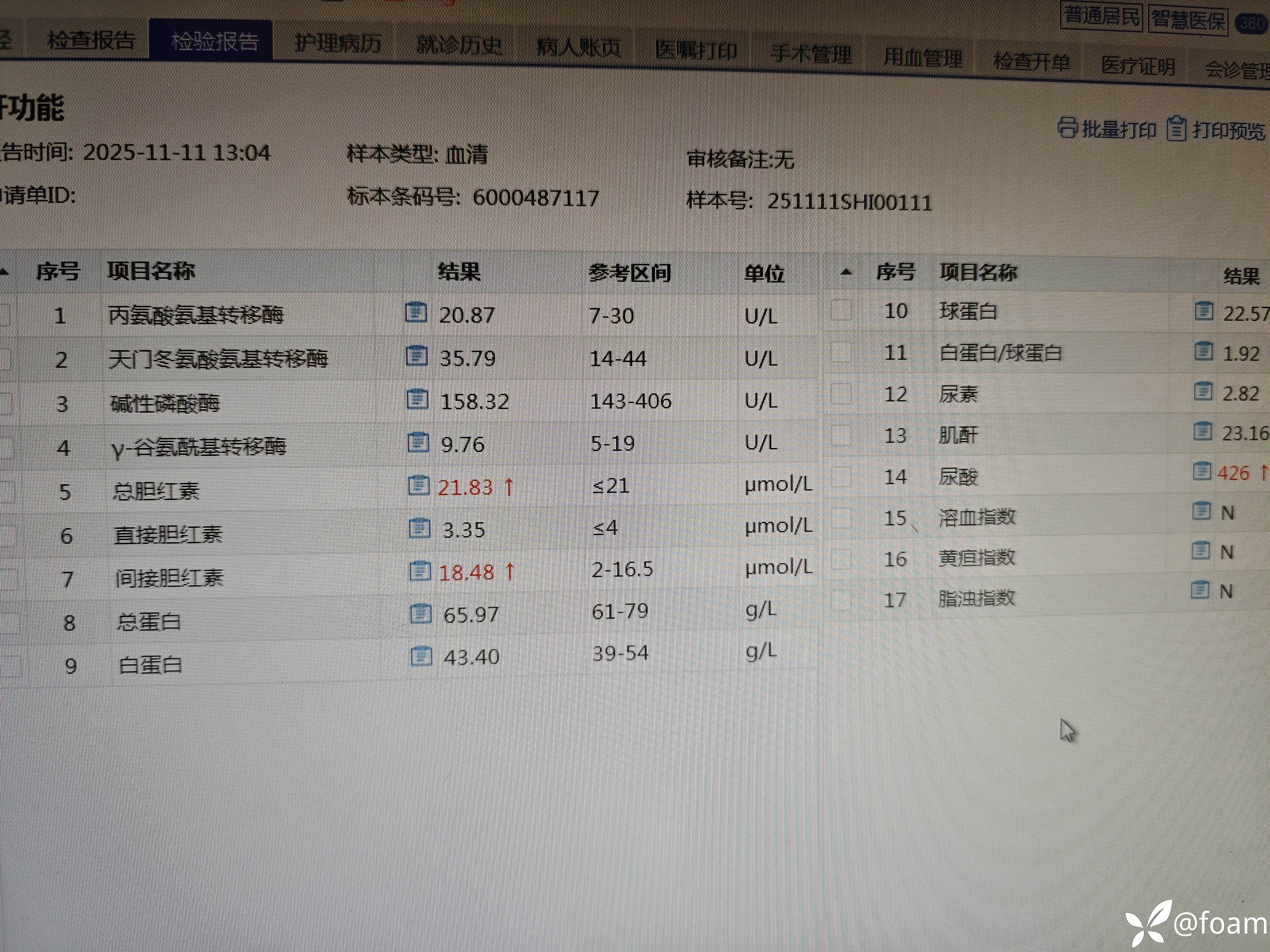Click the 打印预览 clipboard icon
The height and width of the screenshot is (952, 1270).
coord(1176,129)
